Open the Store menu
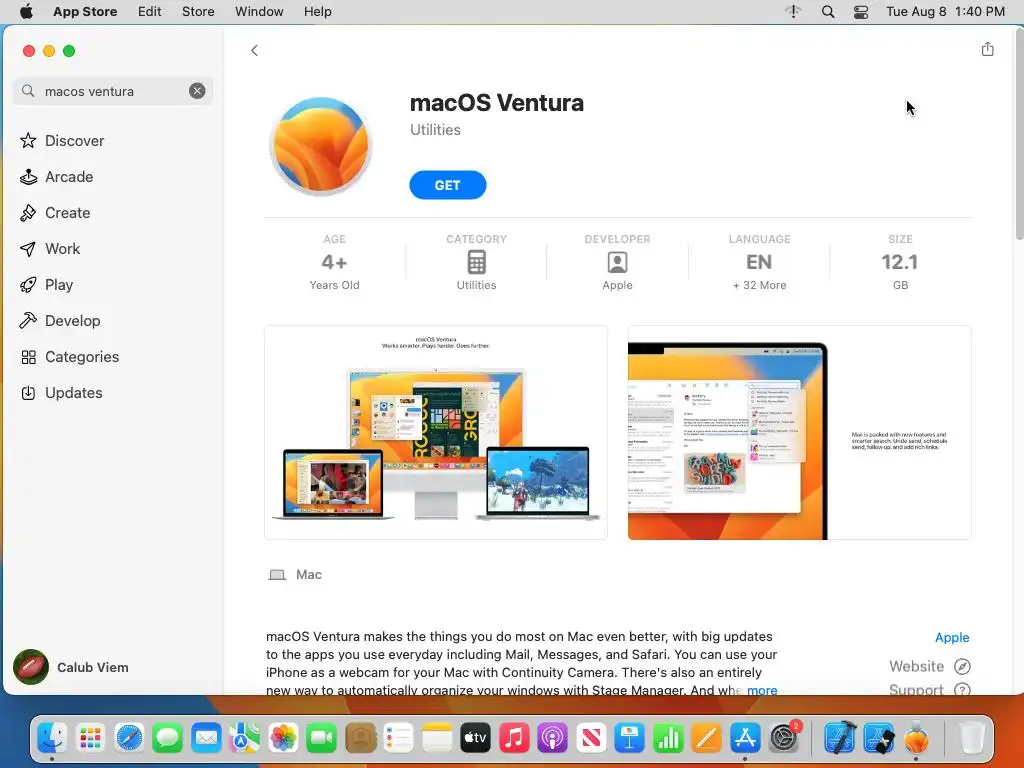 198,11
